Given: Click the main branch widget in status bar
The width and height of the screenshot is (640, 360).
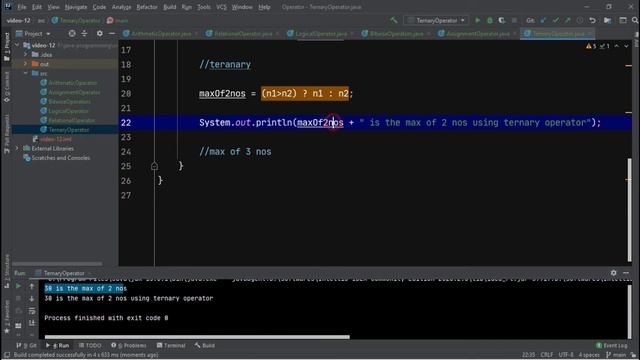Looking at the screenshot, I should (x=616, y=355).
